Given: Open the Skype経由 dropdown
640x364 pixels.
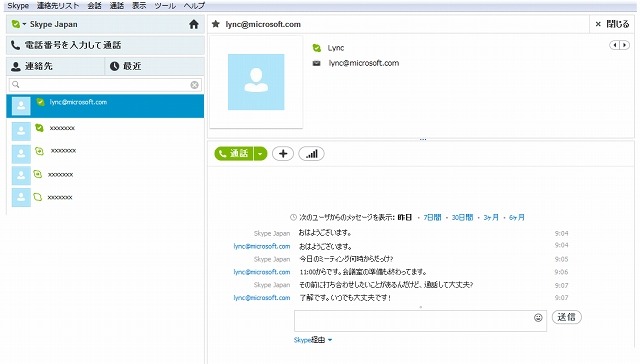Looking at the screenshot, I should [x=313, y=340].
